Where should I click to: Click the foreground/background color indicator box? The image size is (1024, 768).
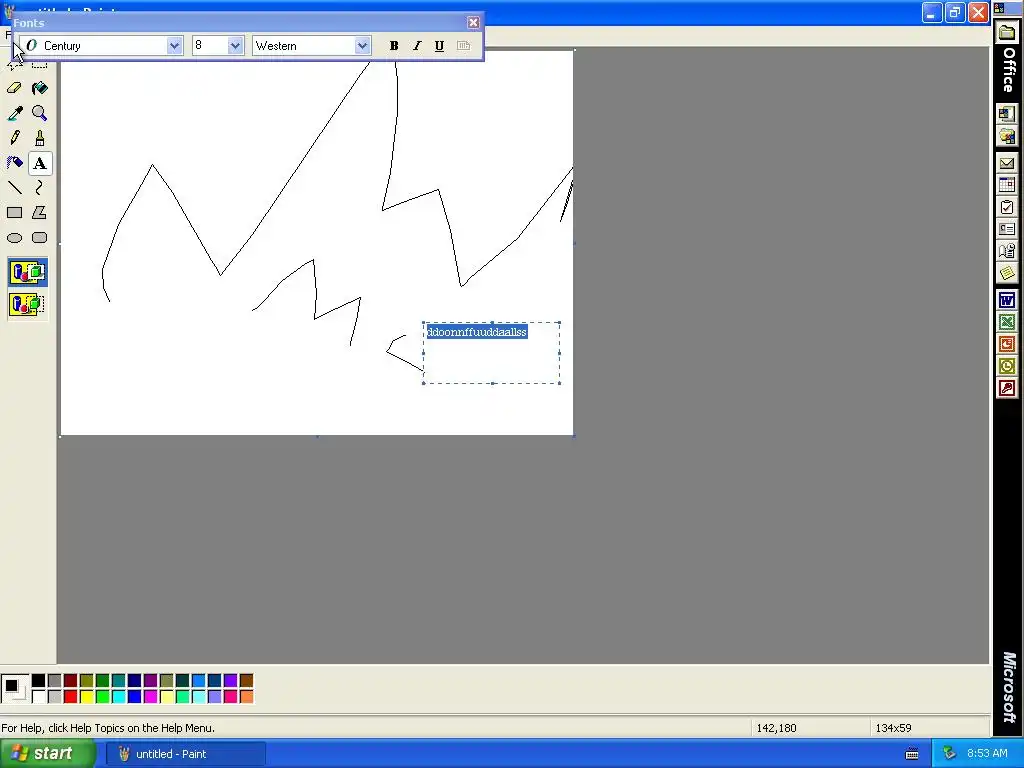[14, 689]
